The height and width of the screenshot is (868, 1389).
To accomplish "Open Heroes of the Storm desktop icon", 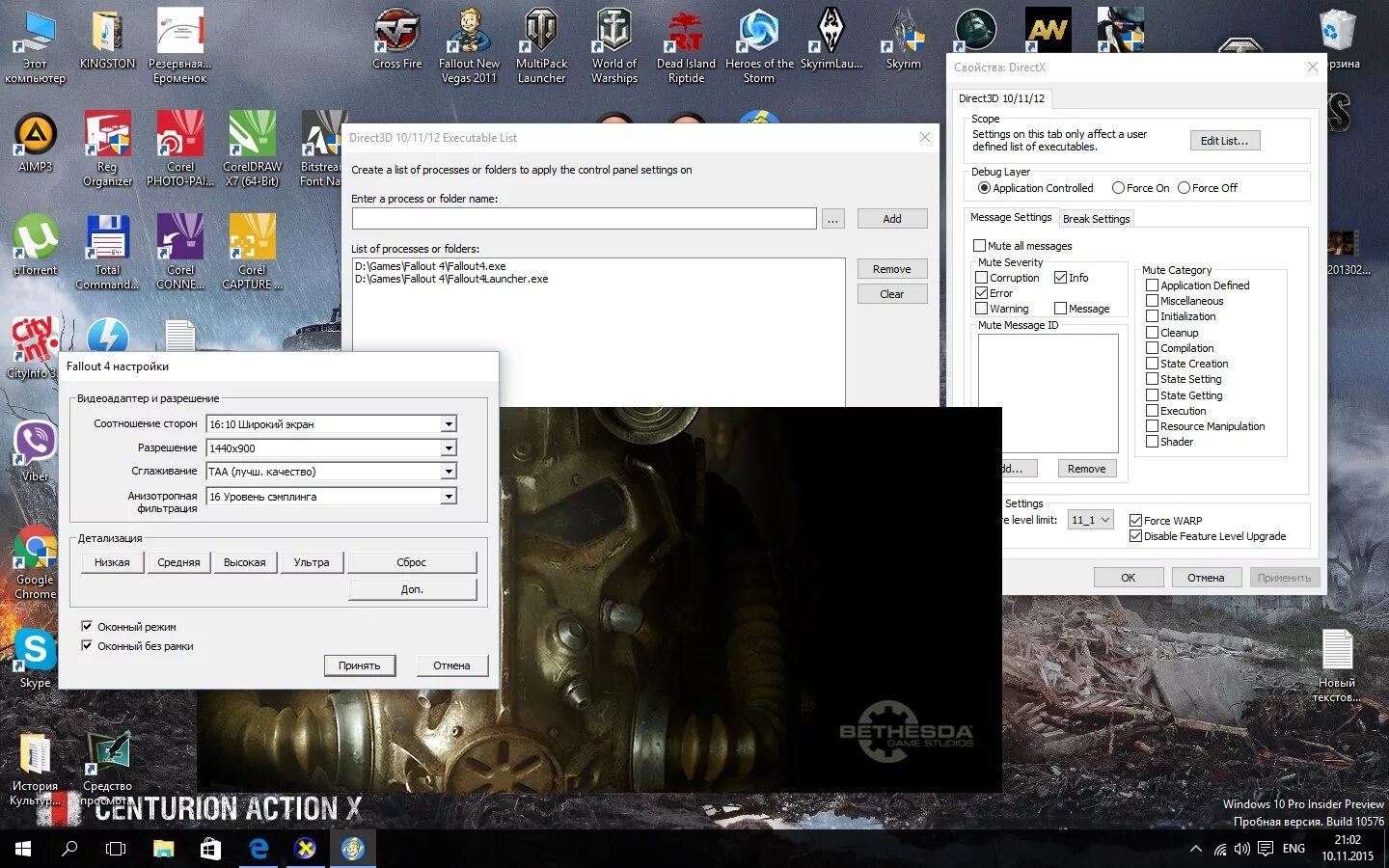I will point(759,46).
